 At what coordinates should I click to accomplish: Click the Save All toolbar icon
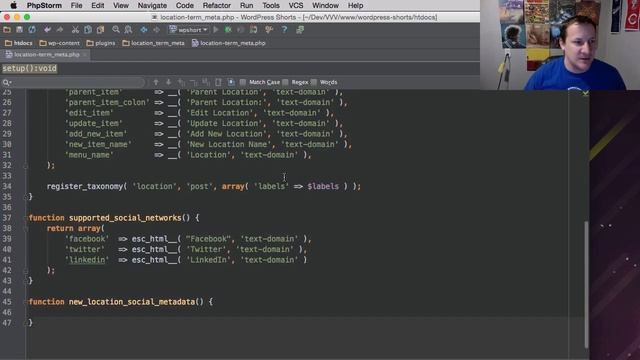(19, 30)
